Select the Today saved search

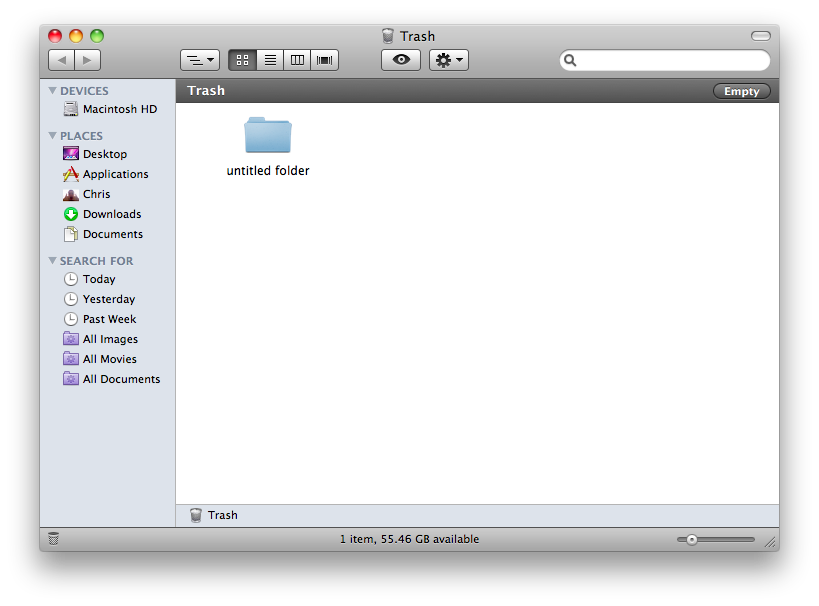tap(108, 279)
